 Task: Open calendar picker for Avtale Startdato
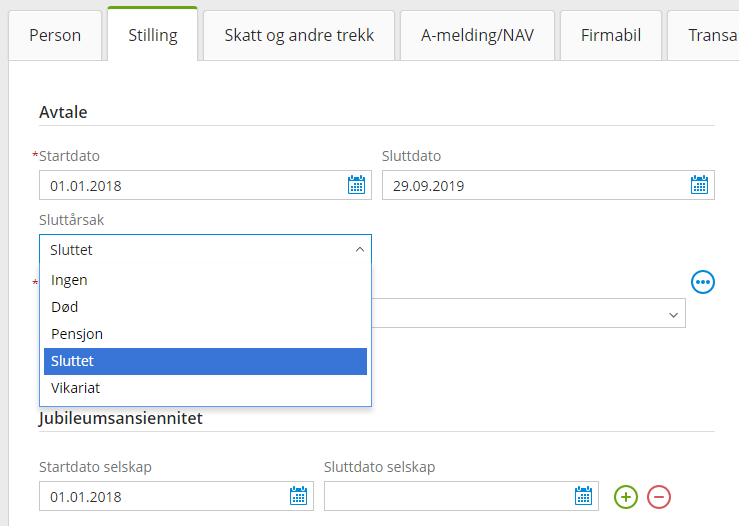click(x=356, y=185)
